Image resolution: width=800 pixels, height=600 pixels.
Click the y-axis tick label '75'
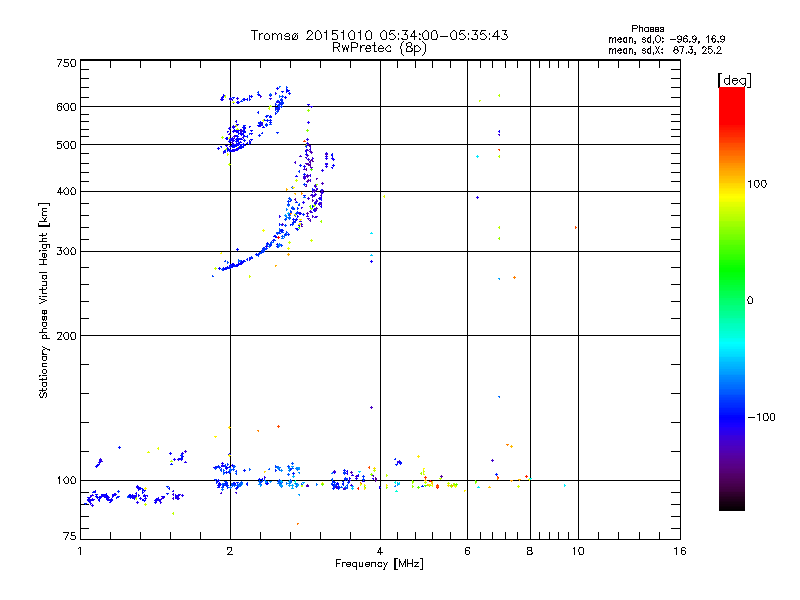69,536
